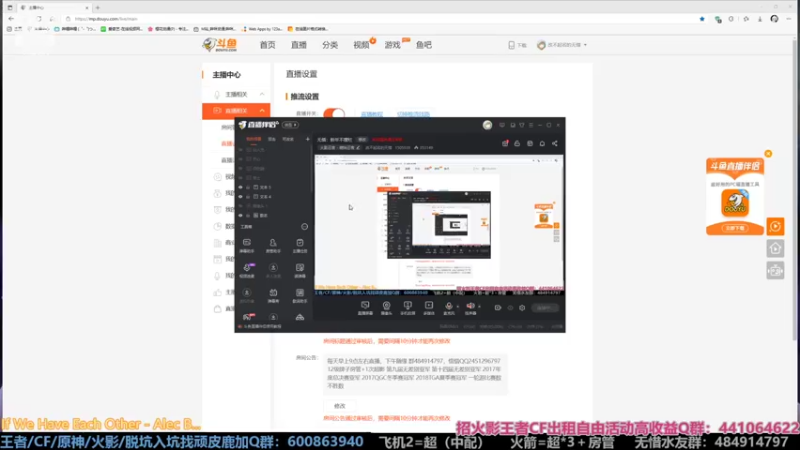Click the person-shaped toolbox icon in top toolbox row
800x450 pixels.
click(273, 243)
